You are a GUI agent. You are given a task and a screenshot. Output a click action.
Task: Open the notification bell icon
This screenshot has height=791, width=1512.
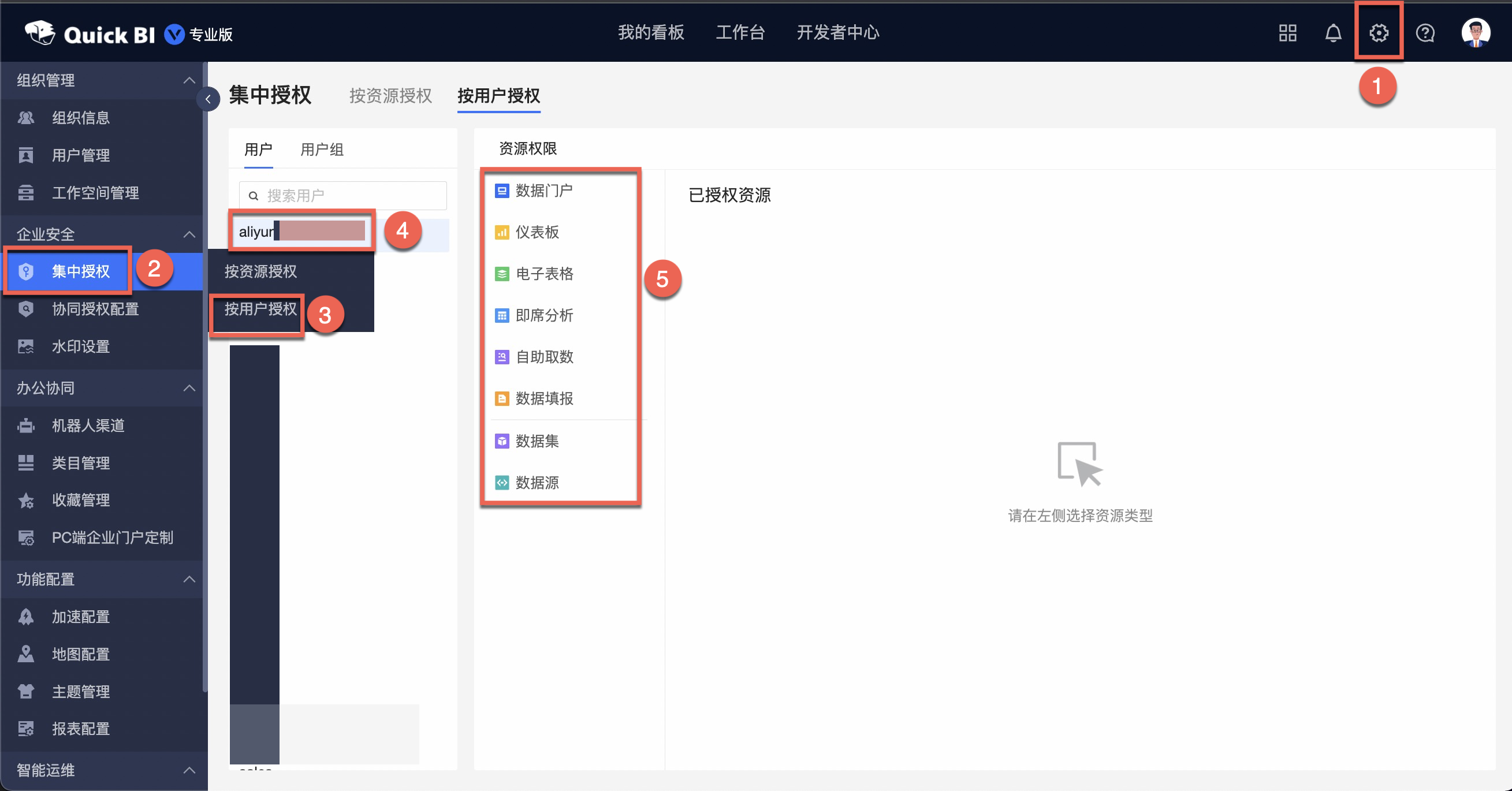point(1333,33)
